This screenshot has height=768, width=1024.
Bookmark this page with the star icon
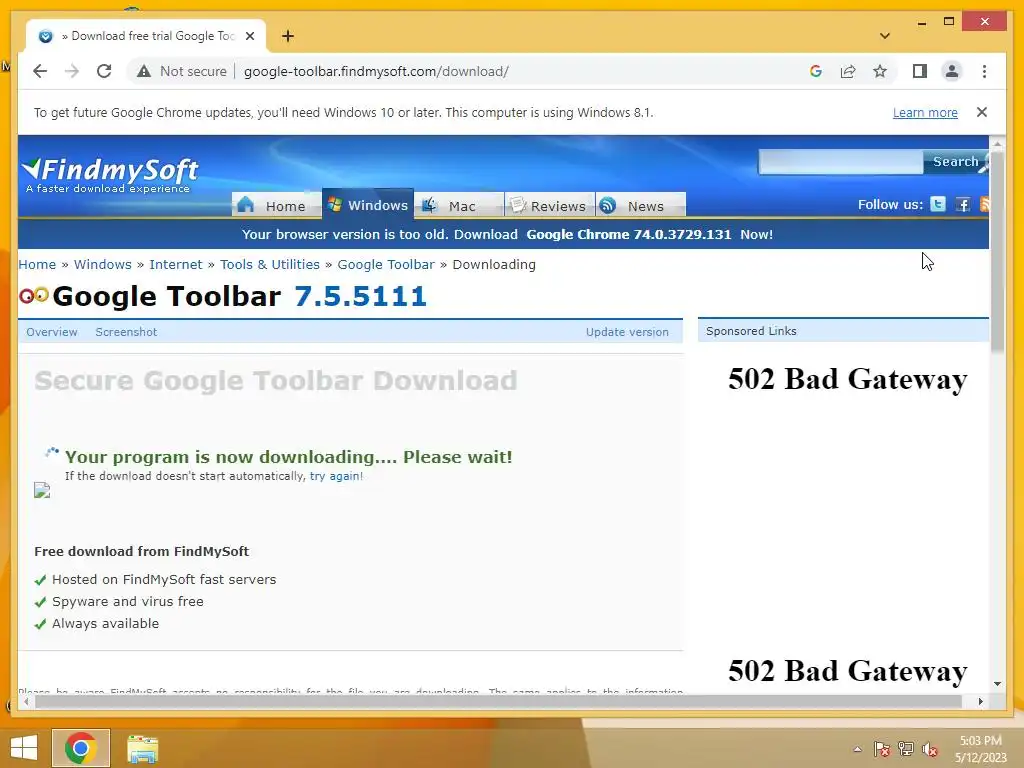click(880, 71)
